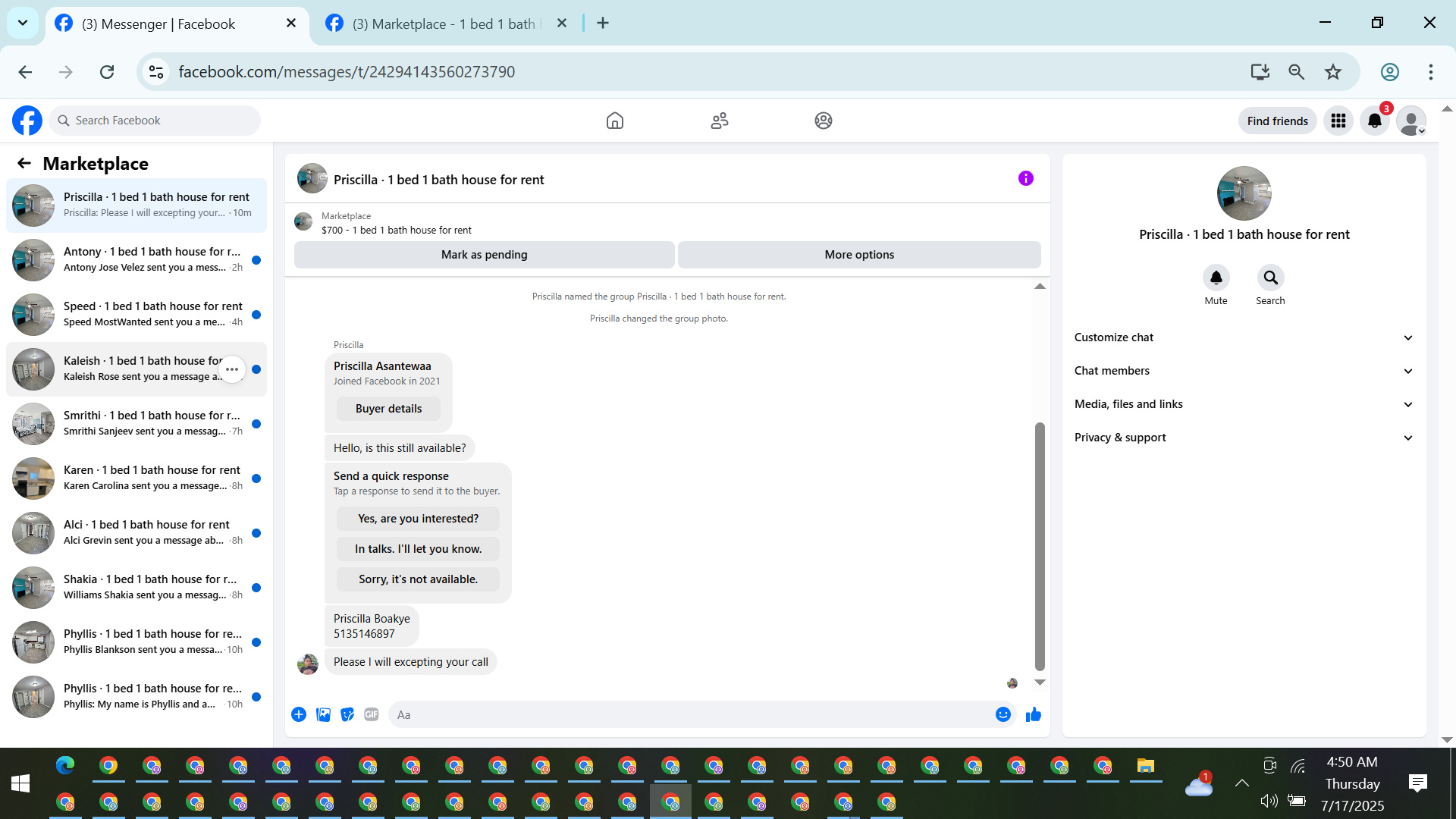The width and height of the screenshot is (1456, 819).
Task: Send a thumbs-up like
Action: 1033,714
